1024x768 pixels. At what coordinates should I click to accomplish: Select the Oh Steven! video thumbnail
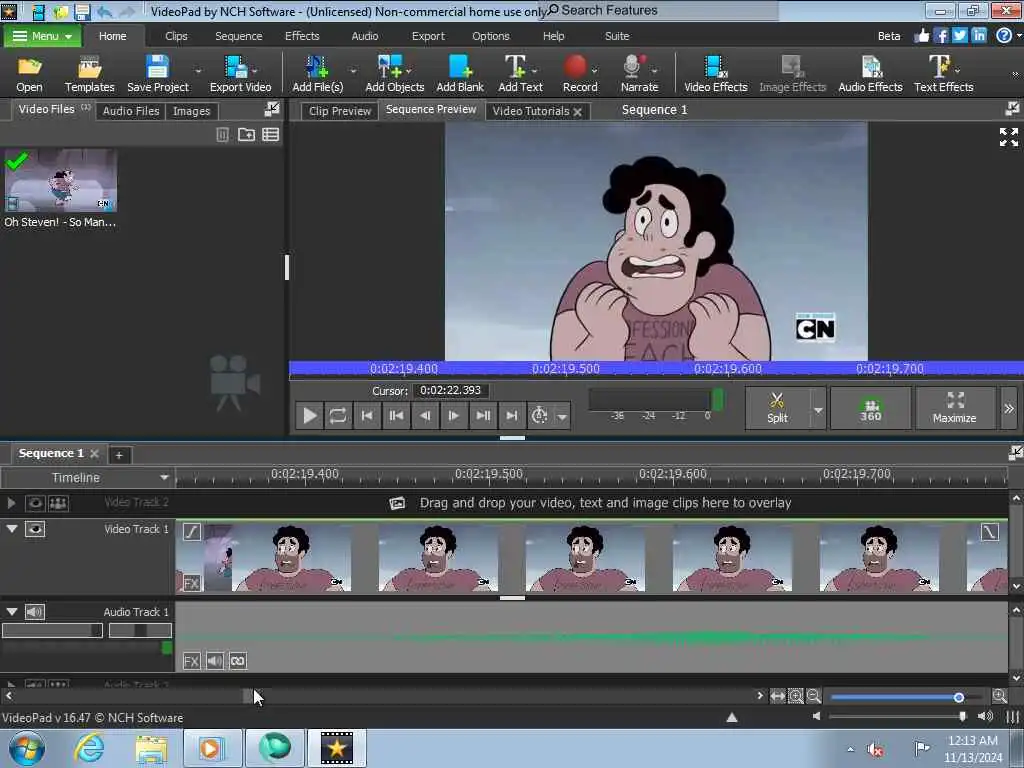tap(61, 180)
